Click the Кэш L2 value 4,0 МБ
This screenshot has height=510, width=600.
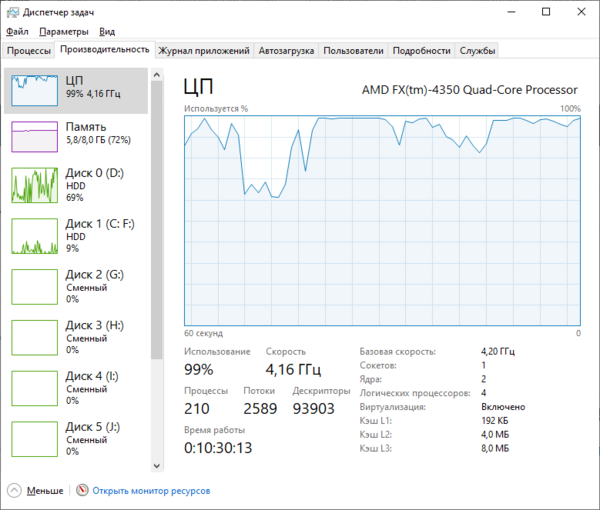click(x=495, y=435)
